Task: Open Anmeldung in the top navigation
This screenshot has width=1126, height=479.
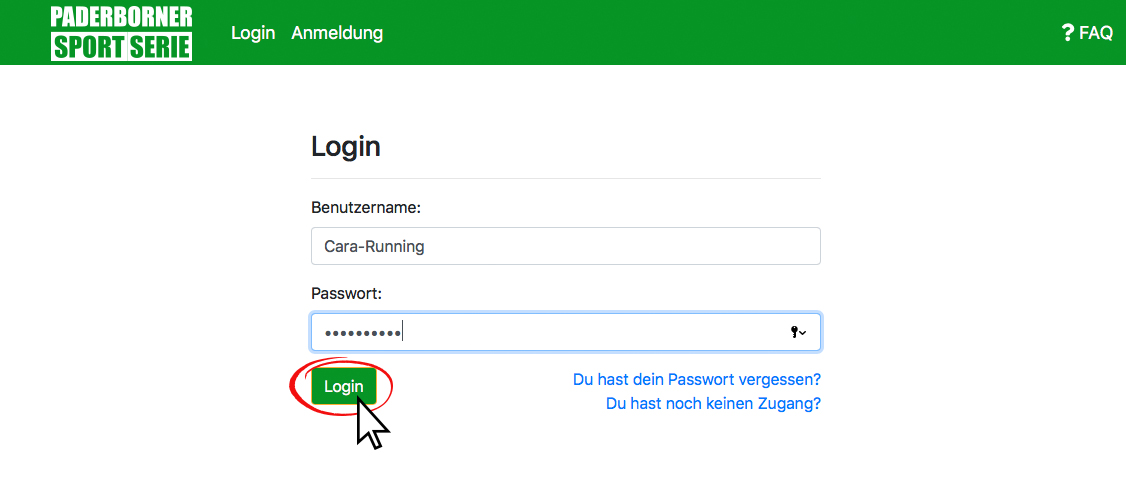Action: point(337,33)
